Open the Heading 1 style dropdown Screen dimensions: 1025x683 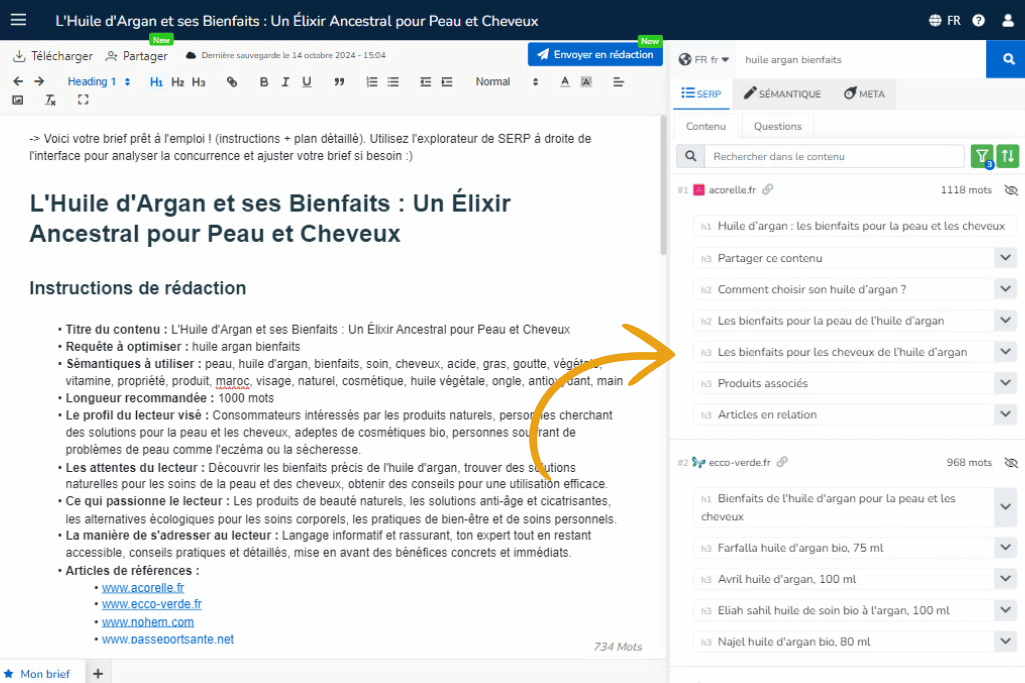click(x=99, y=82)
